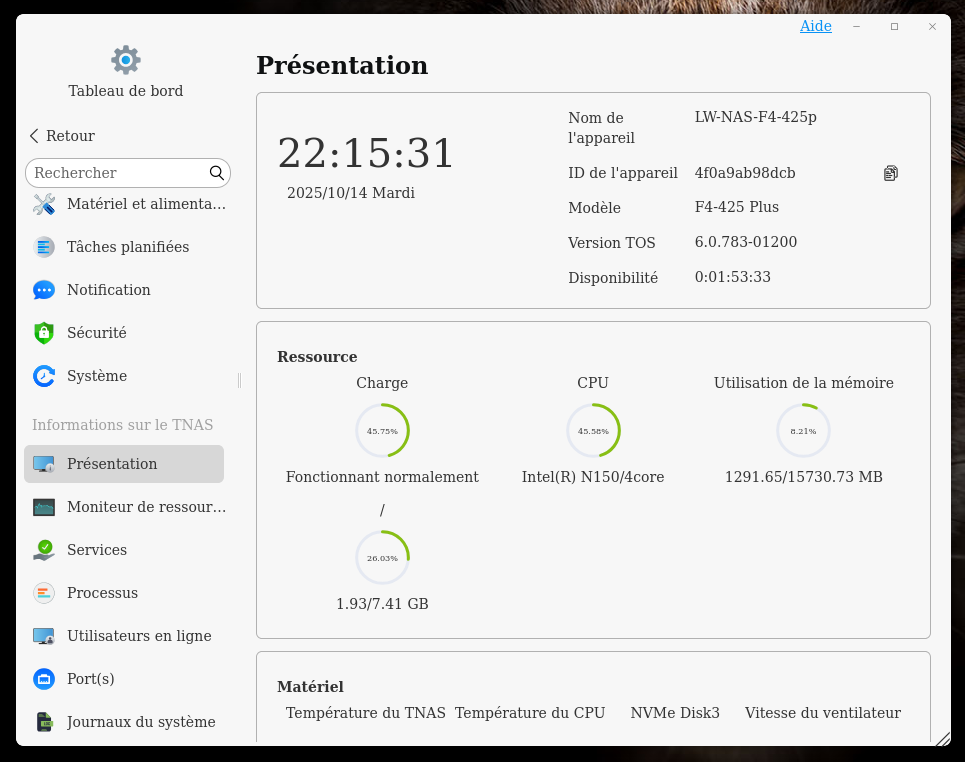Open the Tableau de bord gear icon
The width and height of the screenshot is (965, 762).
pos(126,60)
